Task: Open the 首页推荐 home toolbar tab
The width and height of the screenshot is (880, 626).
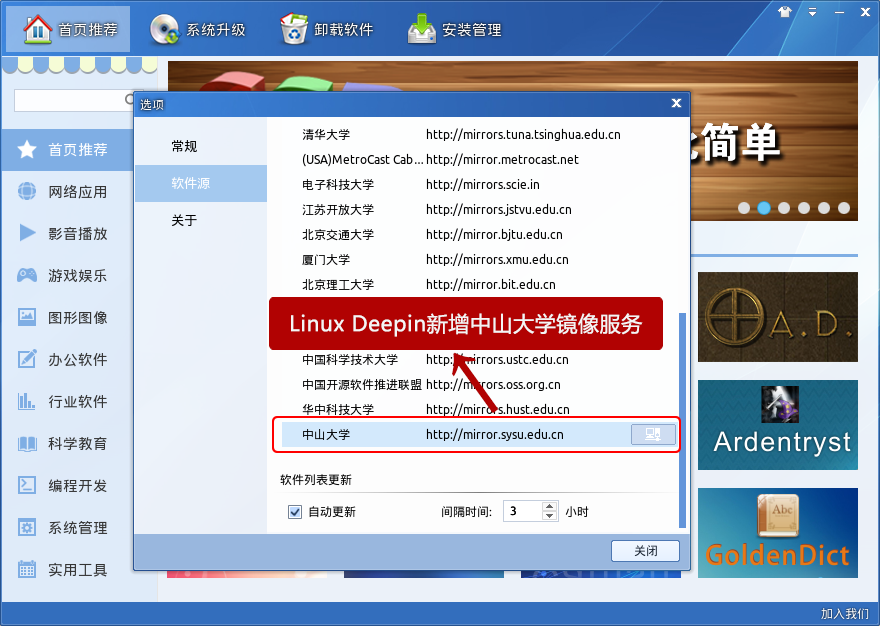Action: (x=68, y=29)
